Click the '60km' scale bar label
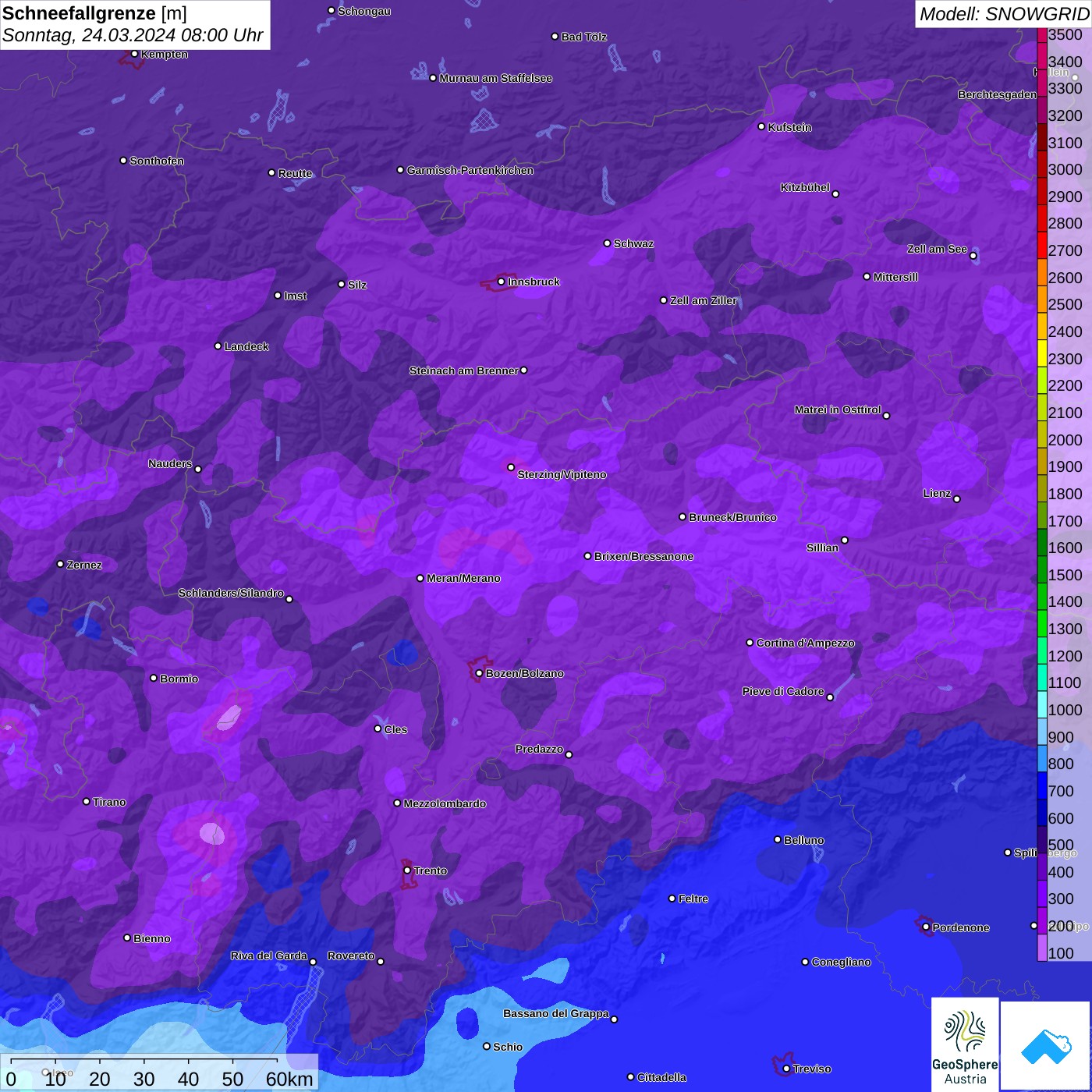The height and width of the screenshot is (1092, 1092). tap(289, 1079)
